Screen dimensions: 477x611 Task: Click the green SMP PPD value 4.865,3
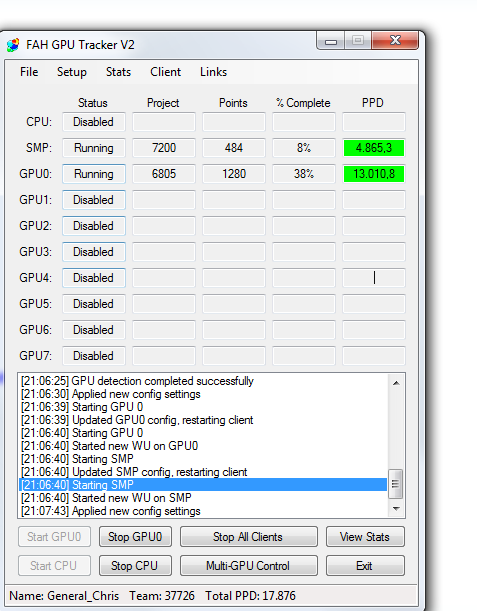374,148
